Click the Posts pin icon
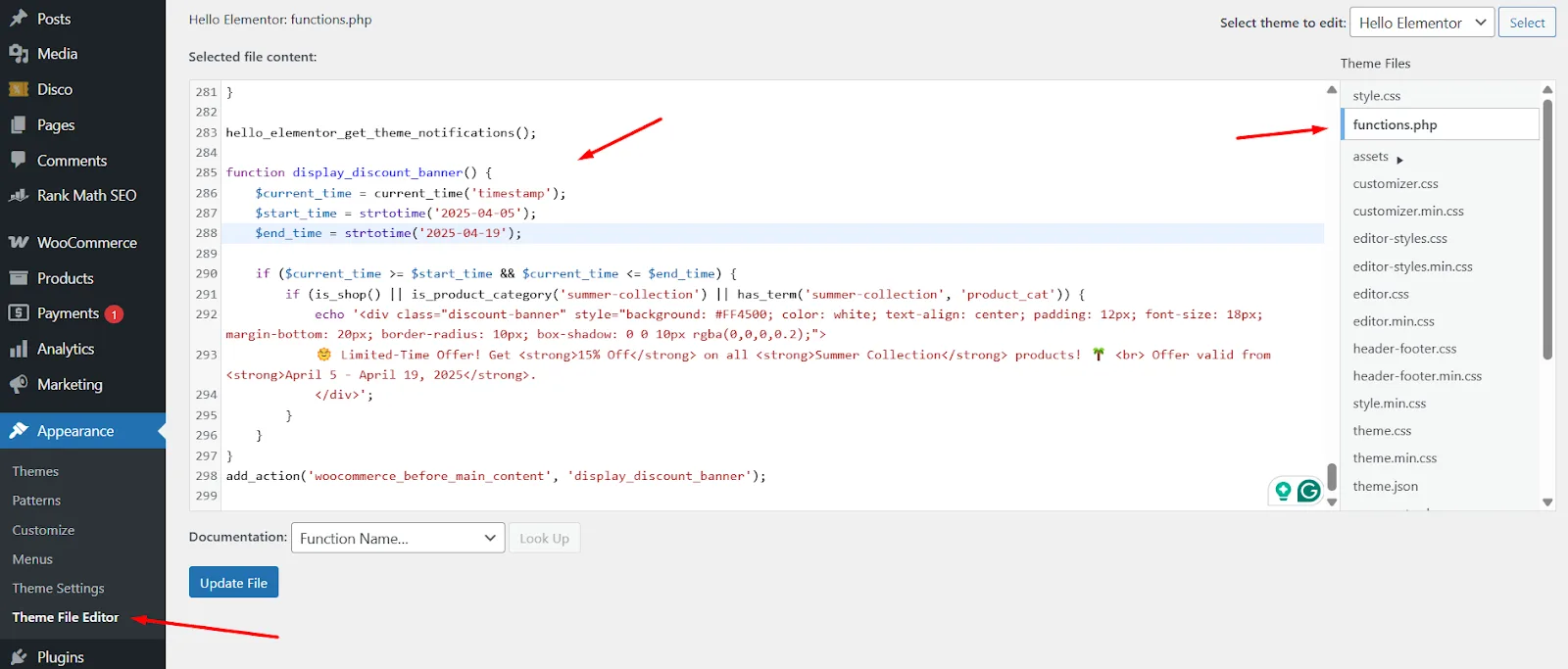Screen dimensions: 1568x669 tap(19, 19)
